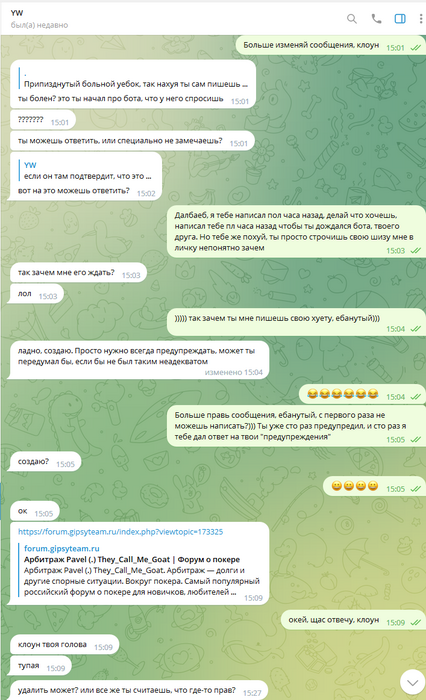Click read checkmarks on окей, щас отвечу message
Screen dimensions: 426x700
[x=415, y=622]
